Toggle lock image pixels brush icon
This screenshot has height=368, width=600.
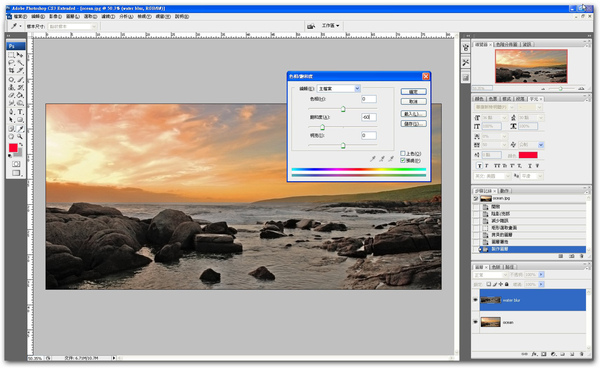(x=495, y=284)
